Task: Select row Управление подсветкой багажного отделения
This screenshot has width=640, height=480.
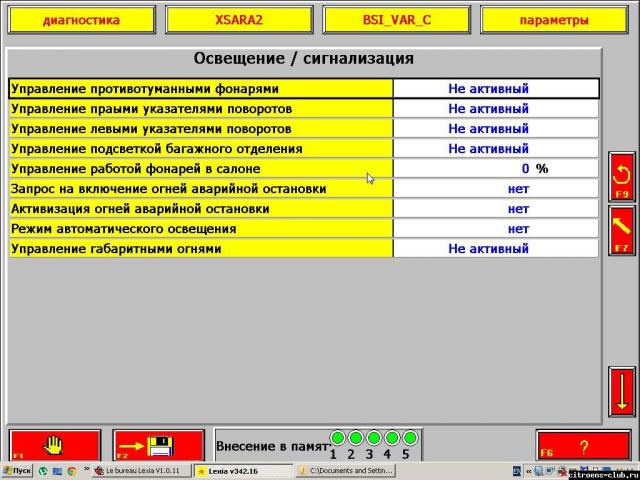Action: 304,149
